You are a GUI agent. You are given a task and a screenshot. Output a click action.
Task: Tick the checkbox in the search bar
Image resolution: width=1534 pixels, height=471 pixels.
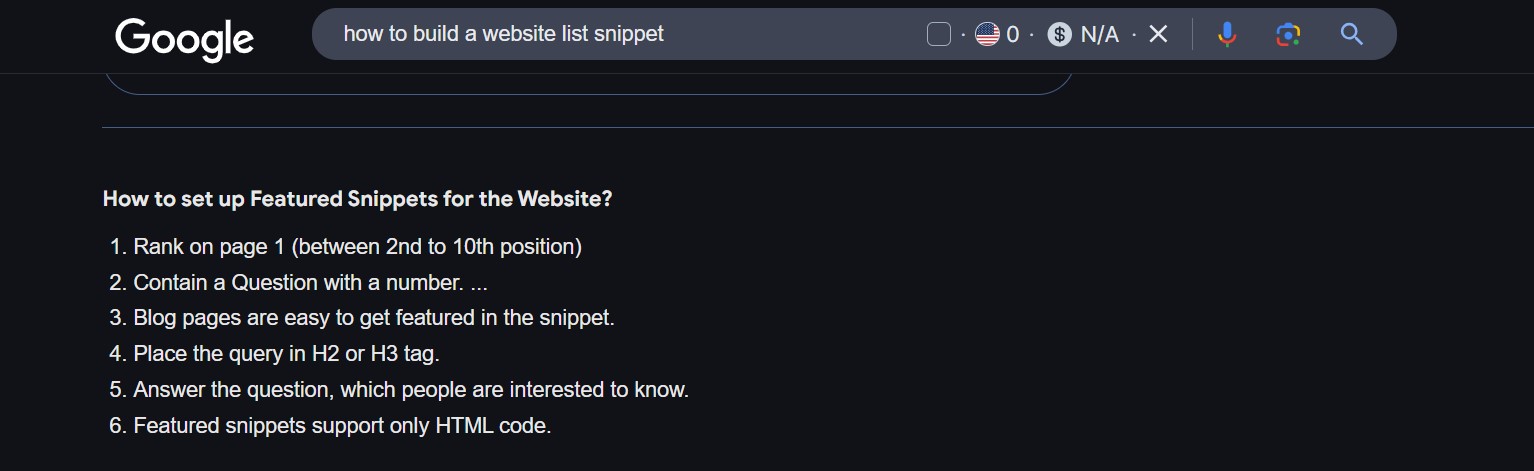tap(938, 35)
